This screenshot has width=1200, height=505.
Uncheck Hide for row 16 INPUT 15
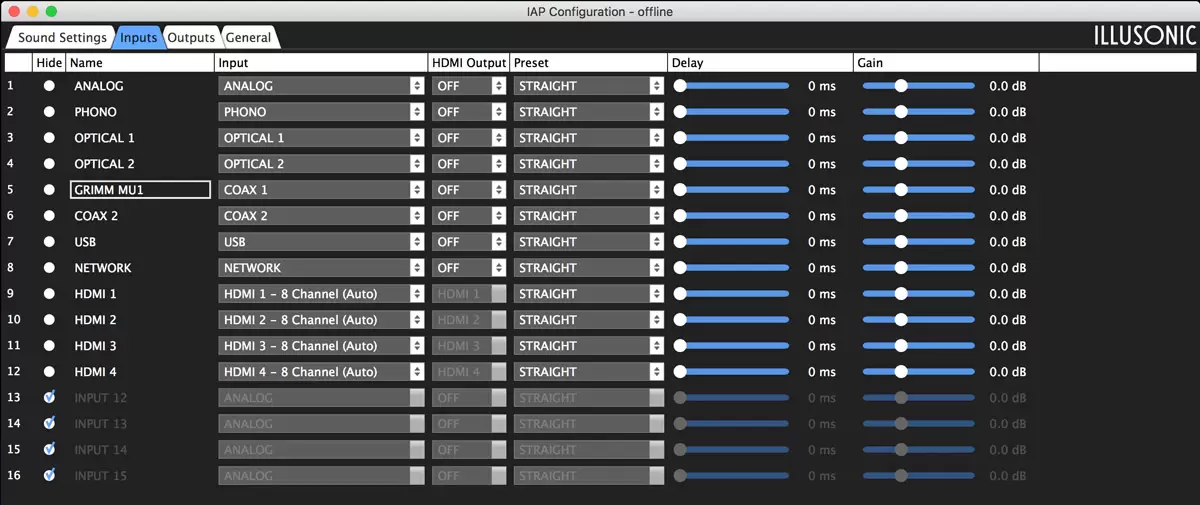click(49, 476)
